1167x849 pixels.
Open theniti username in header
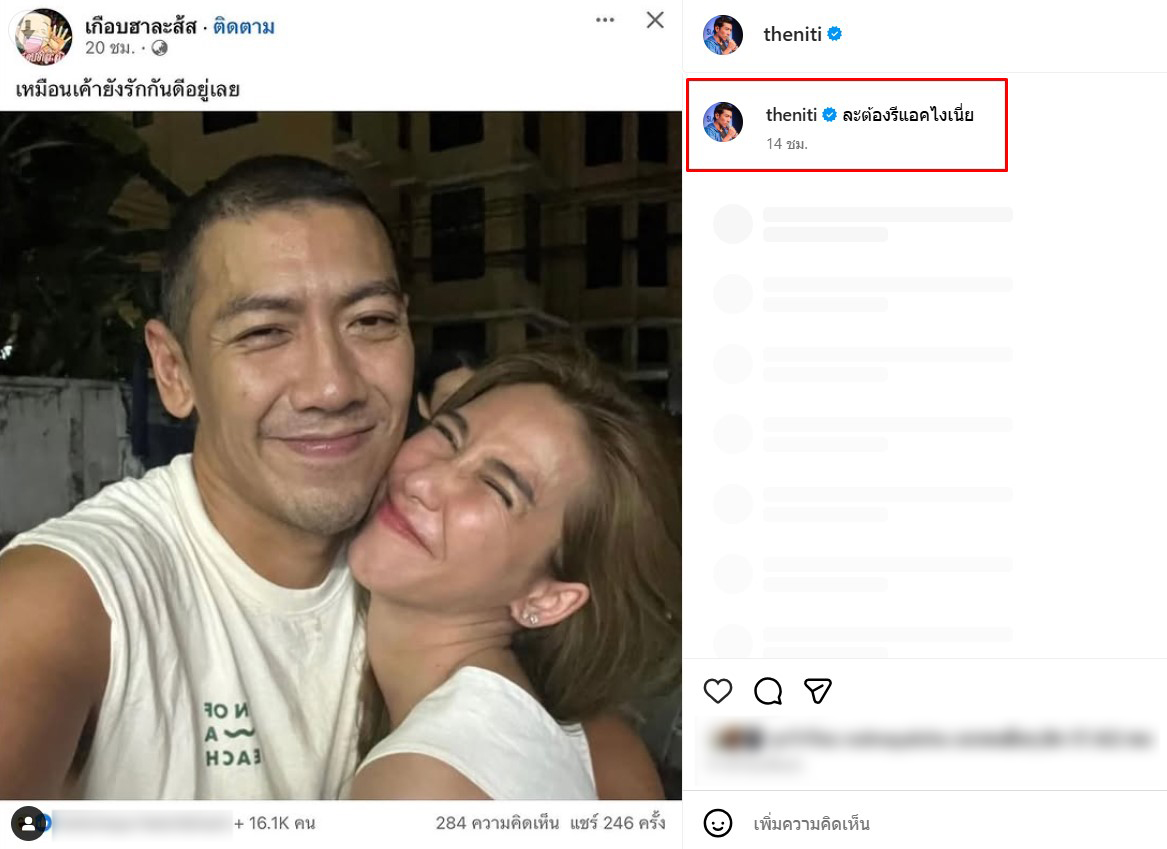[792, 34]
